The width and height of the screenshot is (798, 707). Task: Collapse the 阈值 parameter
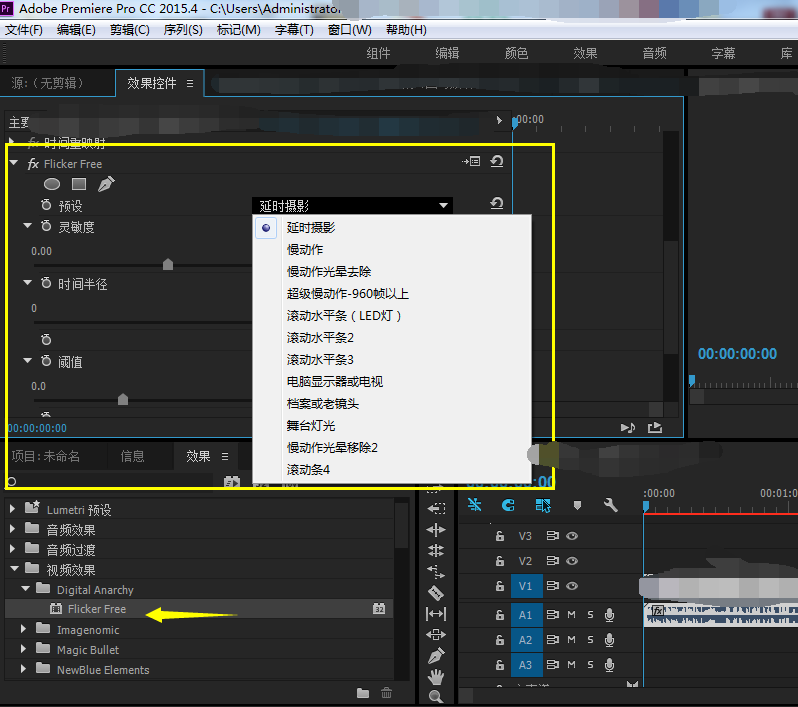pyautogui.click(x=27, y=360)
